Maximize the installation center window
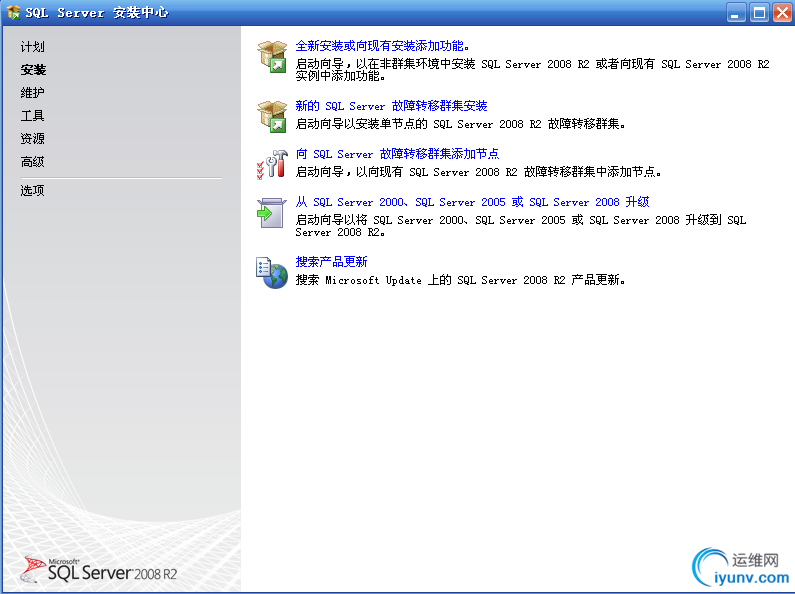 click(x=759, y=12)
